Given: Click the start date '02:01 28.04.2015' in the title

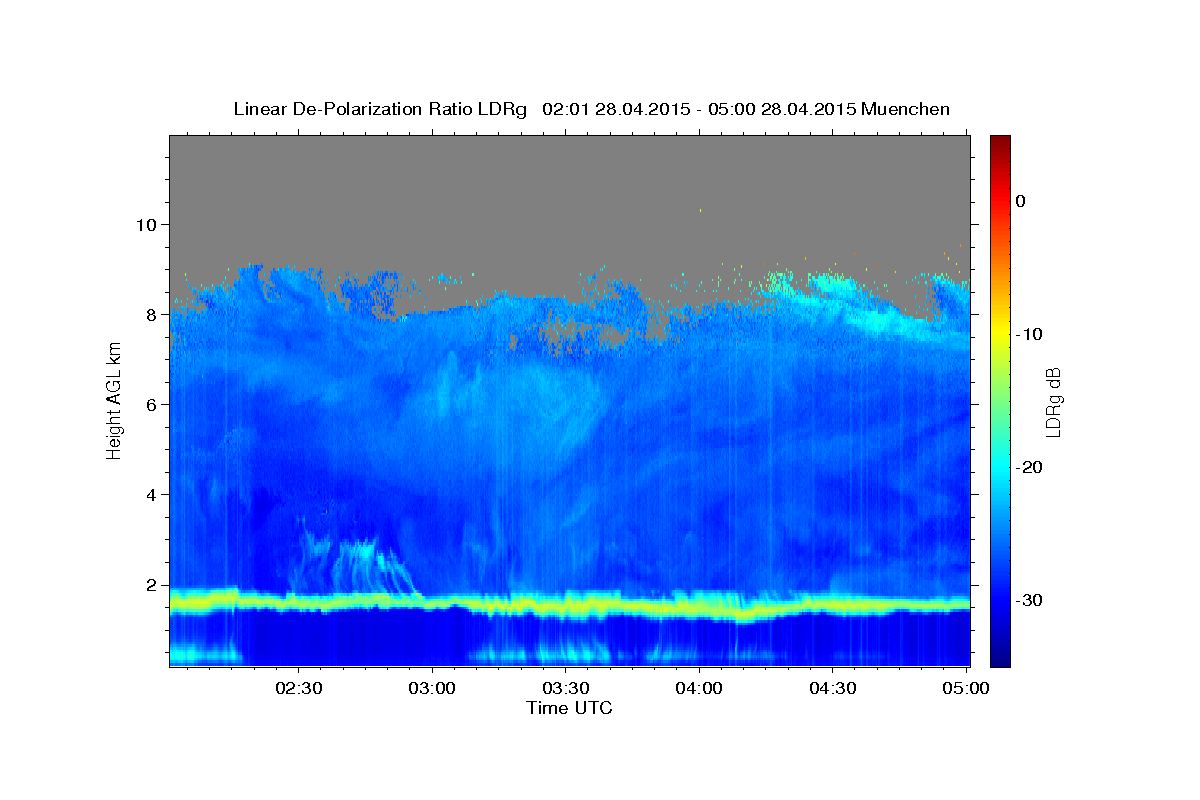Looking at the screenshot, I should coord(616,109).
